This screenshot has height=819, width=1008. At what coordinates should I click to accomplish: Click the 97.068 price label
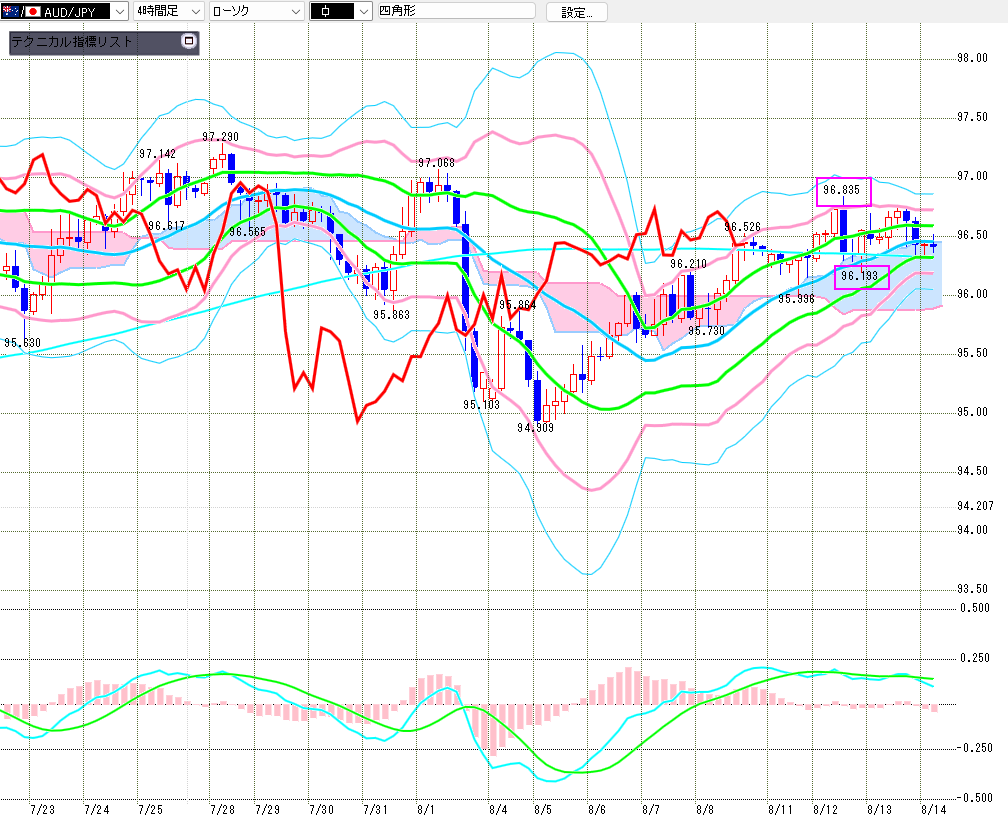[436, 163]
